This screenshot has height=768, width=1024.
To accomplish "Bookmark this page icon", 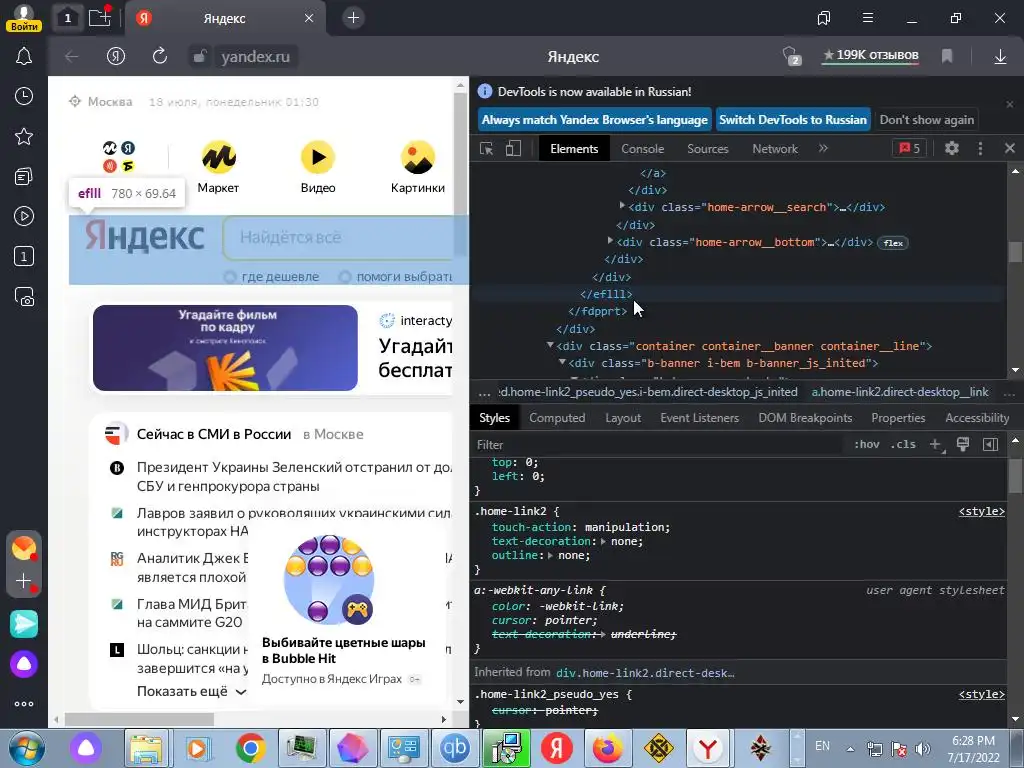I will tap(947, 57).
